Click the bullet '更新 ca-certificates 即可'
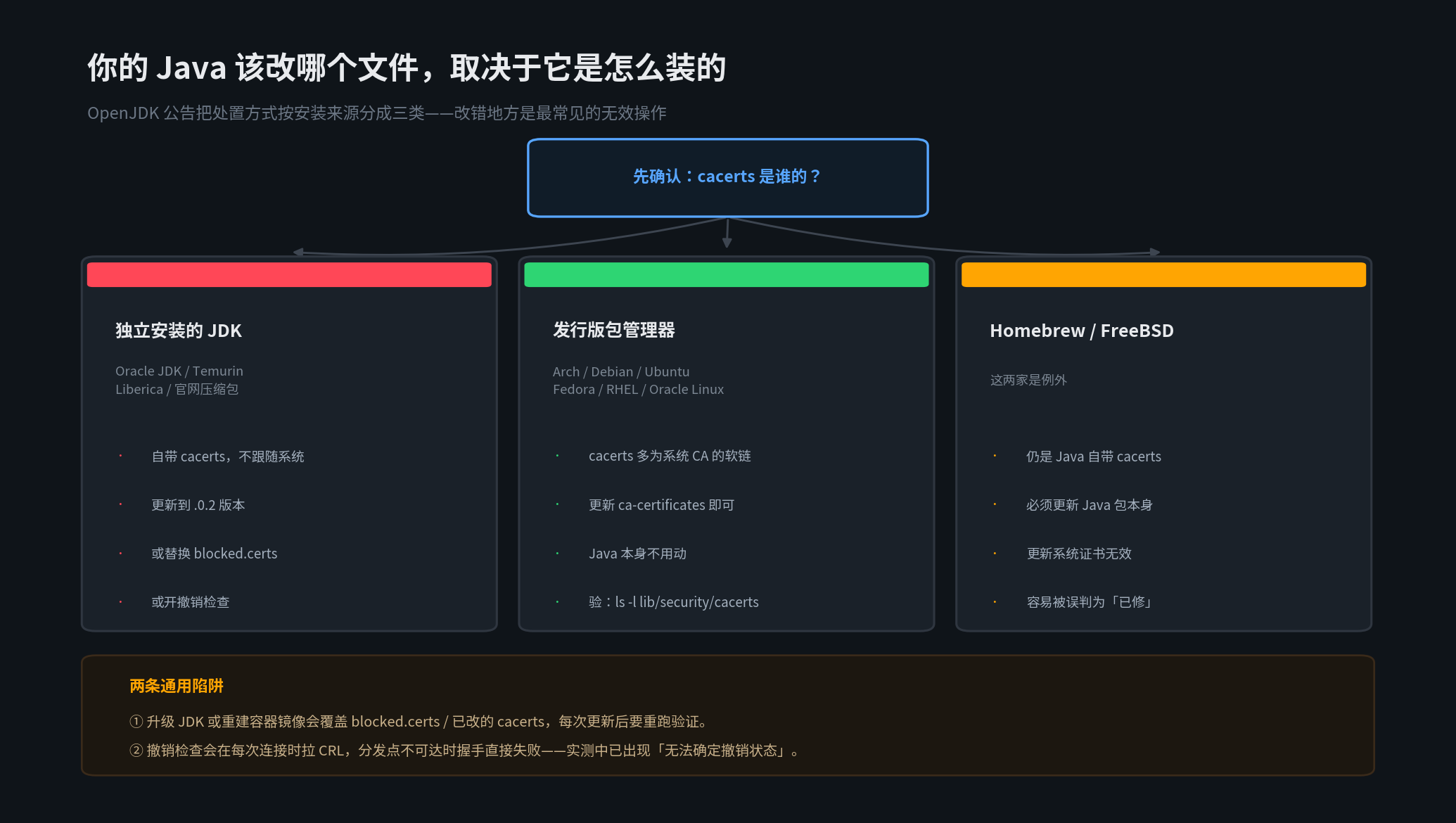The image size is (1456, 823). pos(661,505)
